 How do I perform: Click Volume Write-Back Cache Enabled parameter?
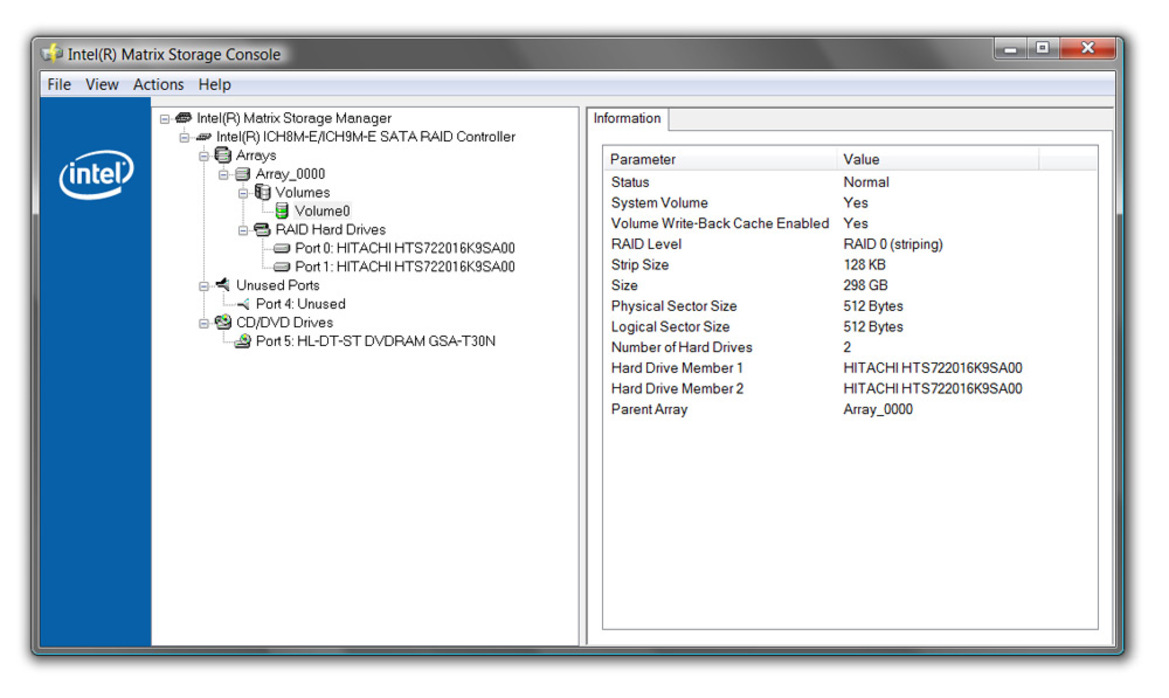point(719,223)
